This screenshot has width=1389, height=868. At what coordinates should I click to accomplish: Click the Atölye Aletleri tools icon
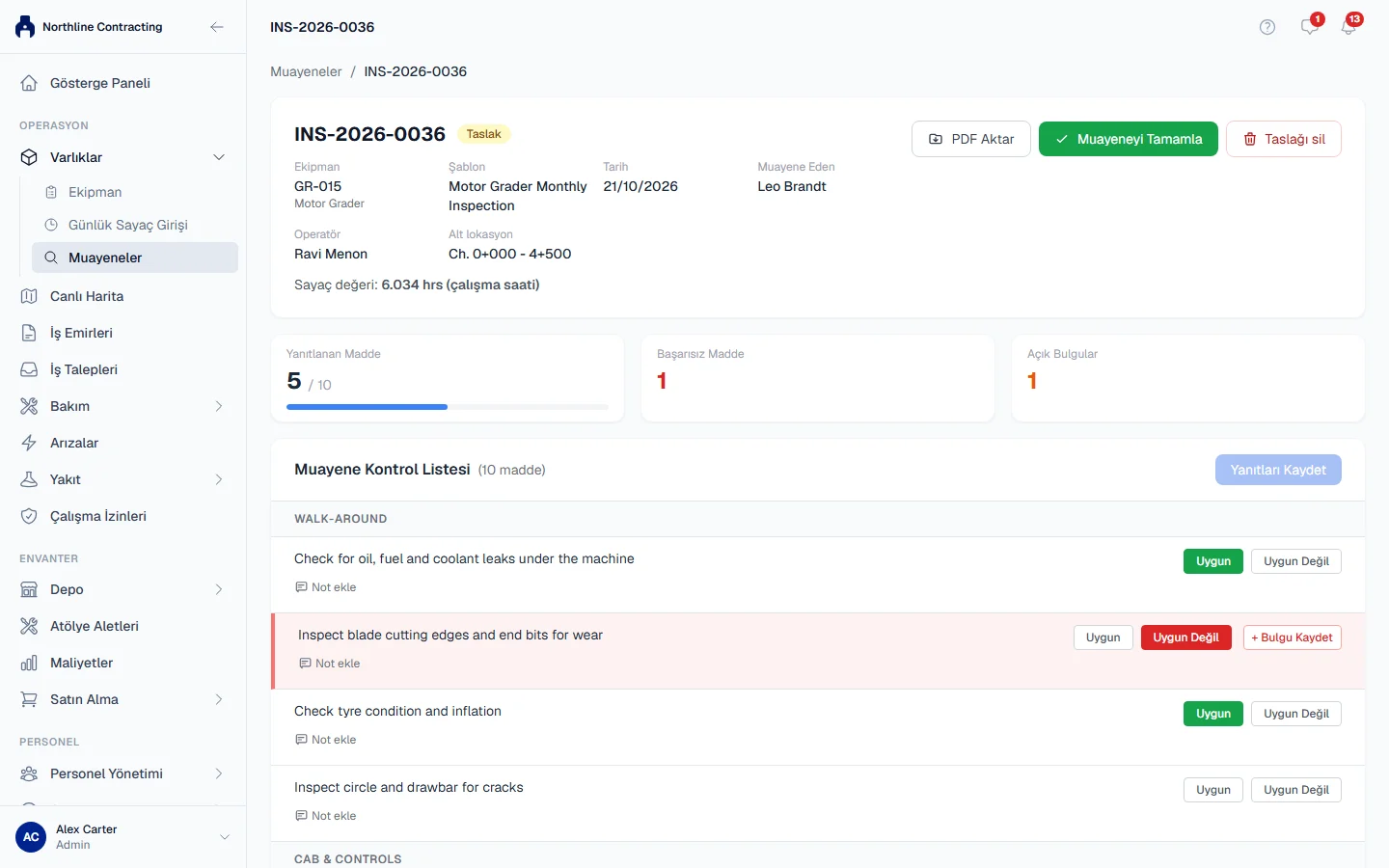(29, 626)
